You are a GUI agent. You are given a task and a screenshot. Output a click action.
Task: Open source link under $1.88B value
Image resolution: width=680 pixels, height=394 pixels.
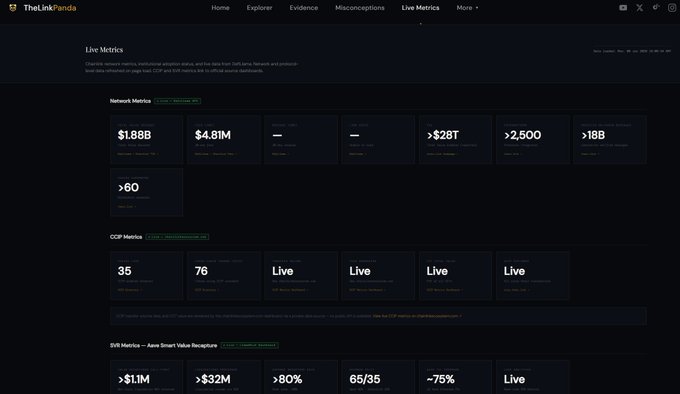138,154
